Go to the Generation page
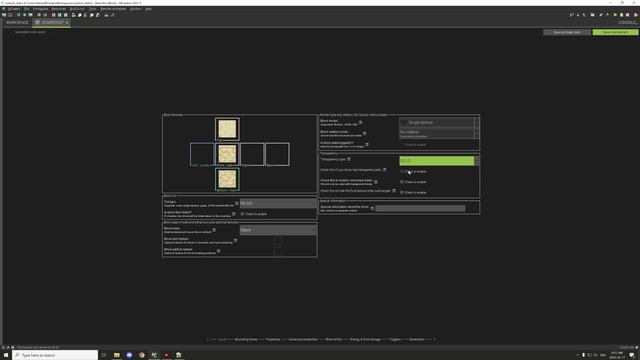Image resolution: width=640 pixels, height=360 pixels. click(417, 339)
